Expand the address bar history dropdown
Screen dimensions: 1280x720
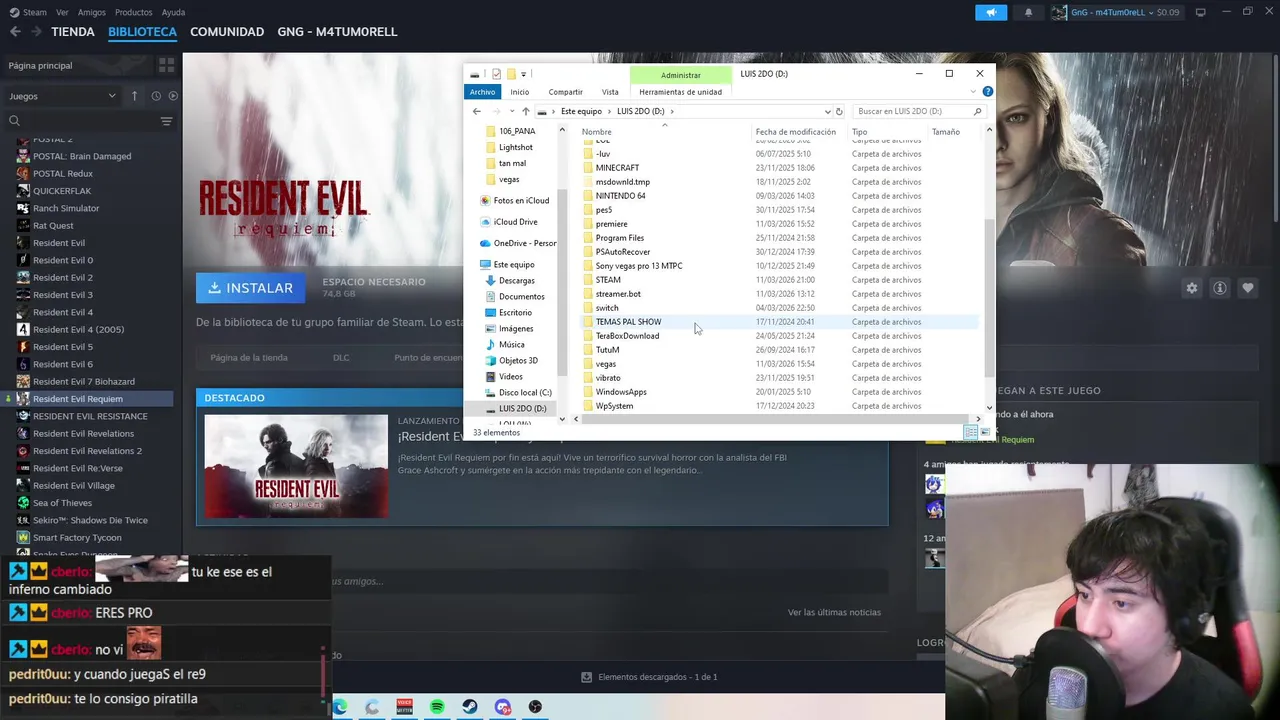827,111
